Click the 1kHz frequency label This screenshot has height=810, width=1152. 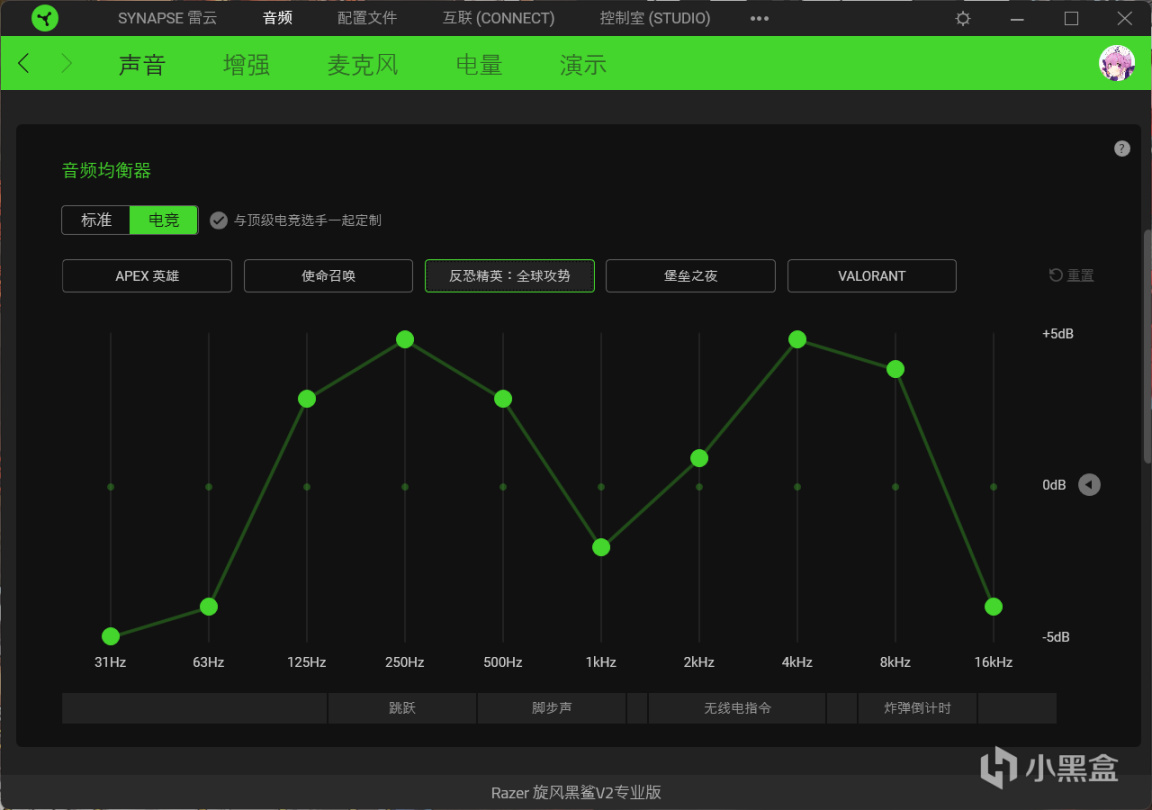pyautogui.click(x=601, y=662)
